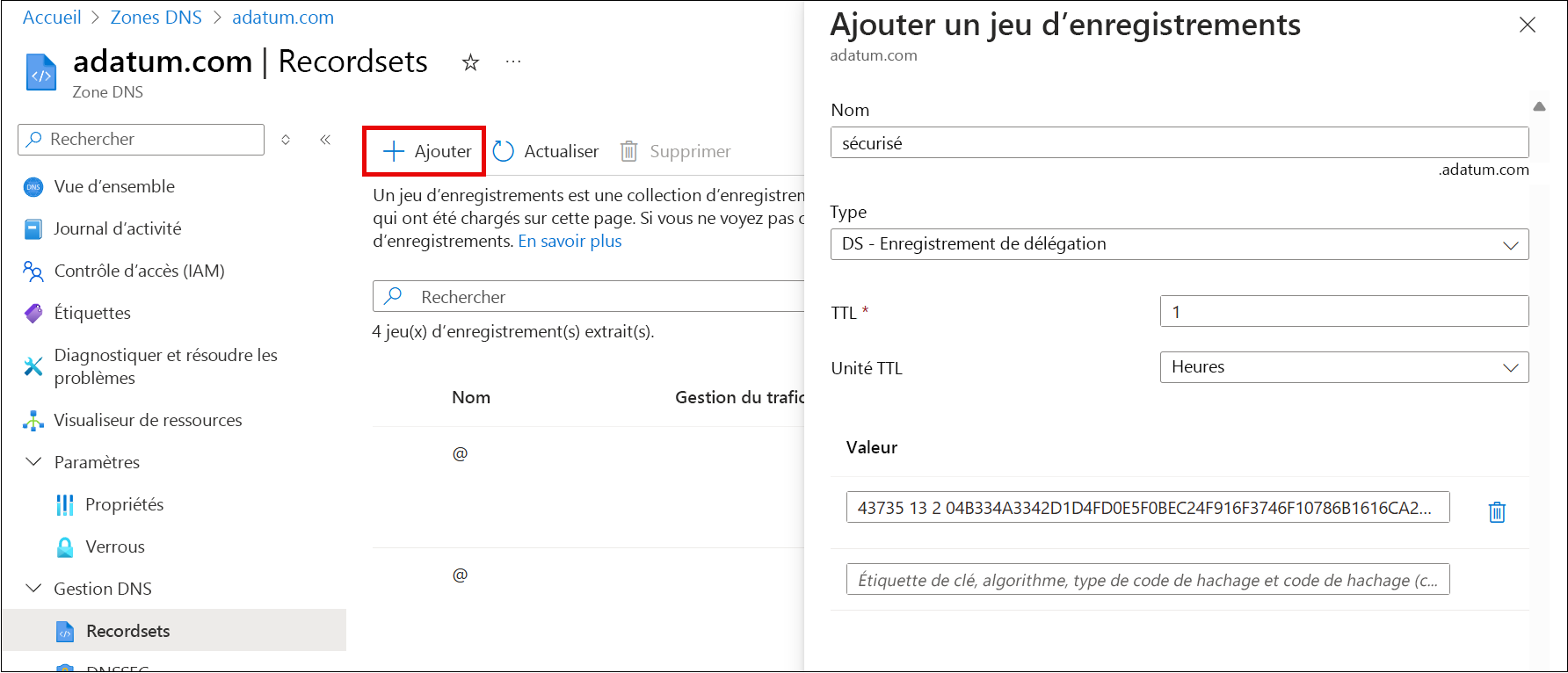The height and width of the screenshot is (673, 1568).
Task: Select Recordsets under Gestion DNS
Action: pos(174,631)
